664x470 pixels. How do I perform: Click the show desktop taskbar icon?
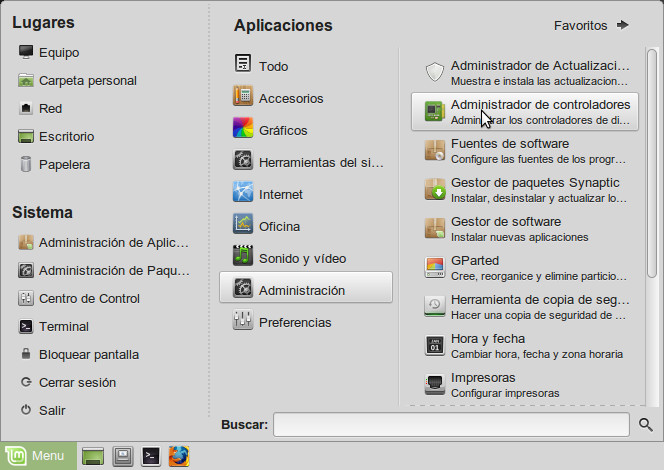[93, 456]
